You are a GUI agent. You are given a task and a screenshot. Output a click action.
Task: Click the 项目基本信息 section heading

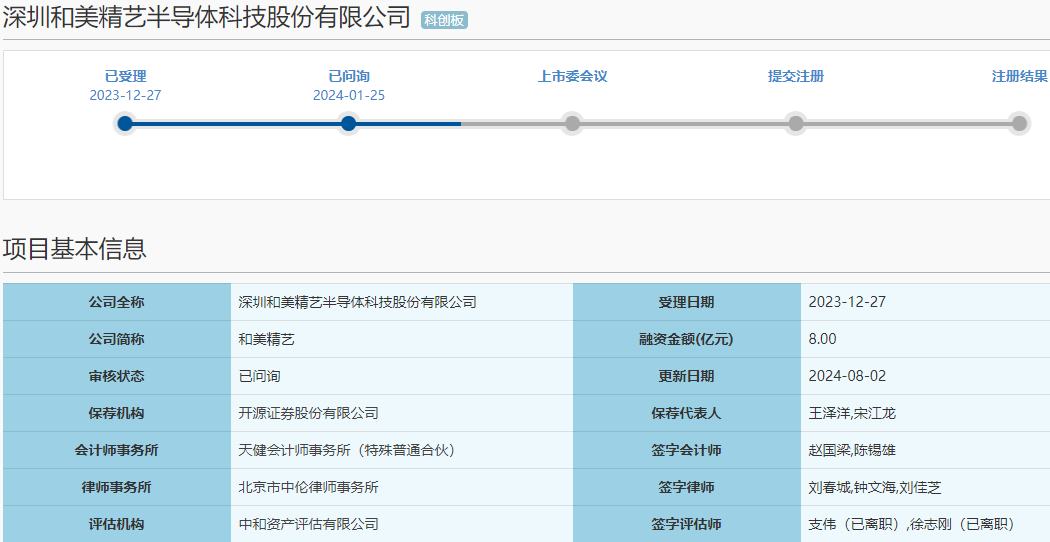pyautogui.click(x=75, y=249)
